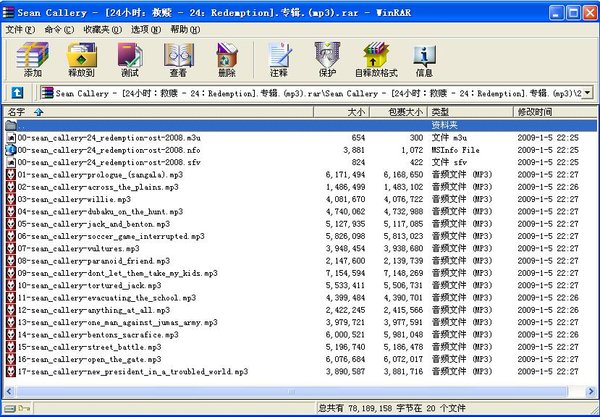
Task: Select 11-sean_callery-evacuating_the_school.mp3
Action: pos(107,298)
